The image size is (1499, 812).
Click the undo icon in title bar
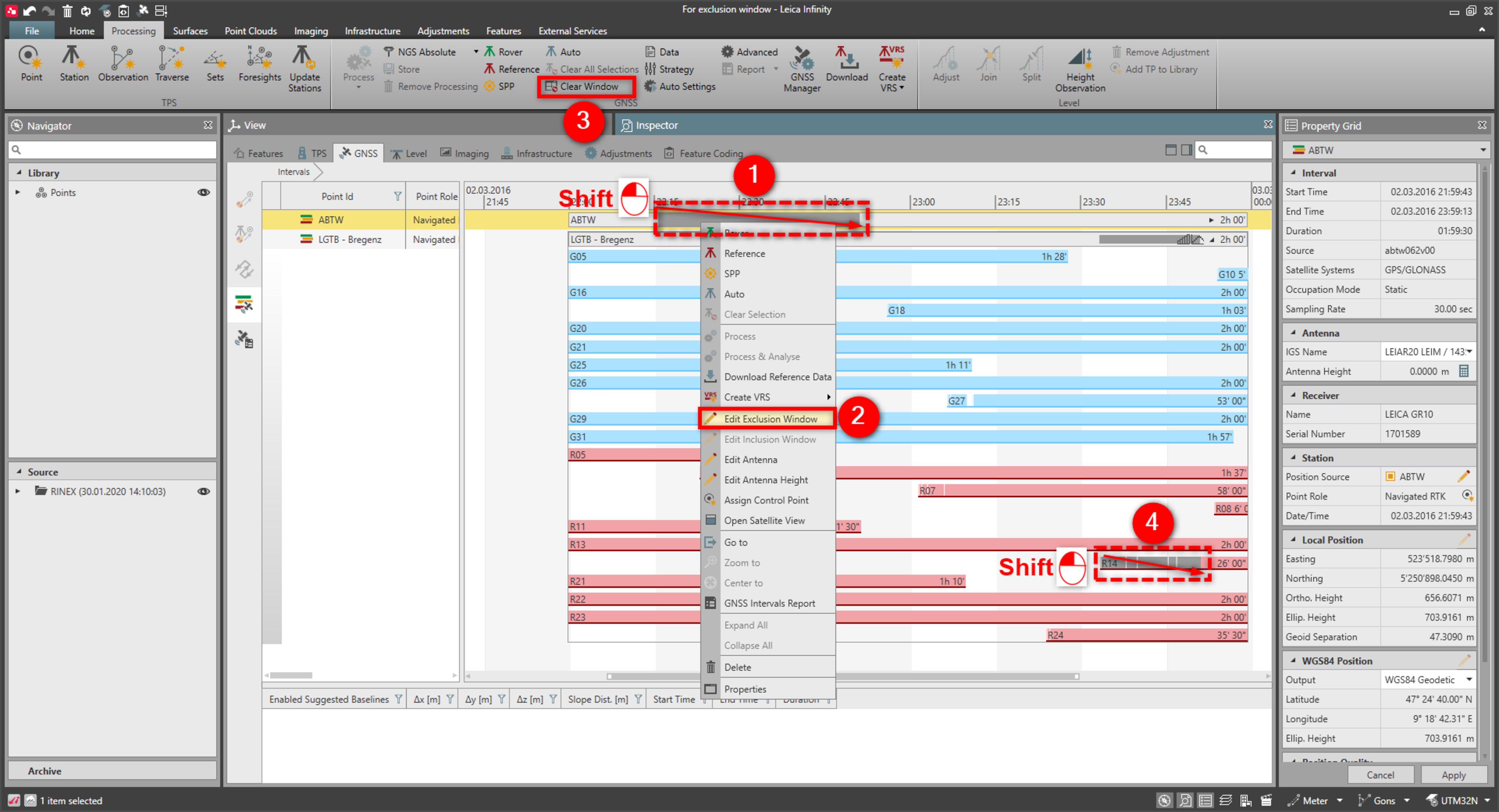click(x=30, y=10)
